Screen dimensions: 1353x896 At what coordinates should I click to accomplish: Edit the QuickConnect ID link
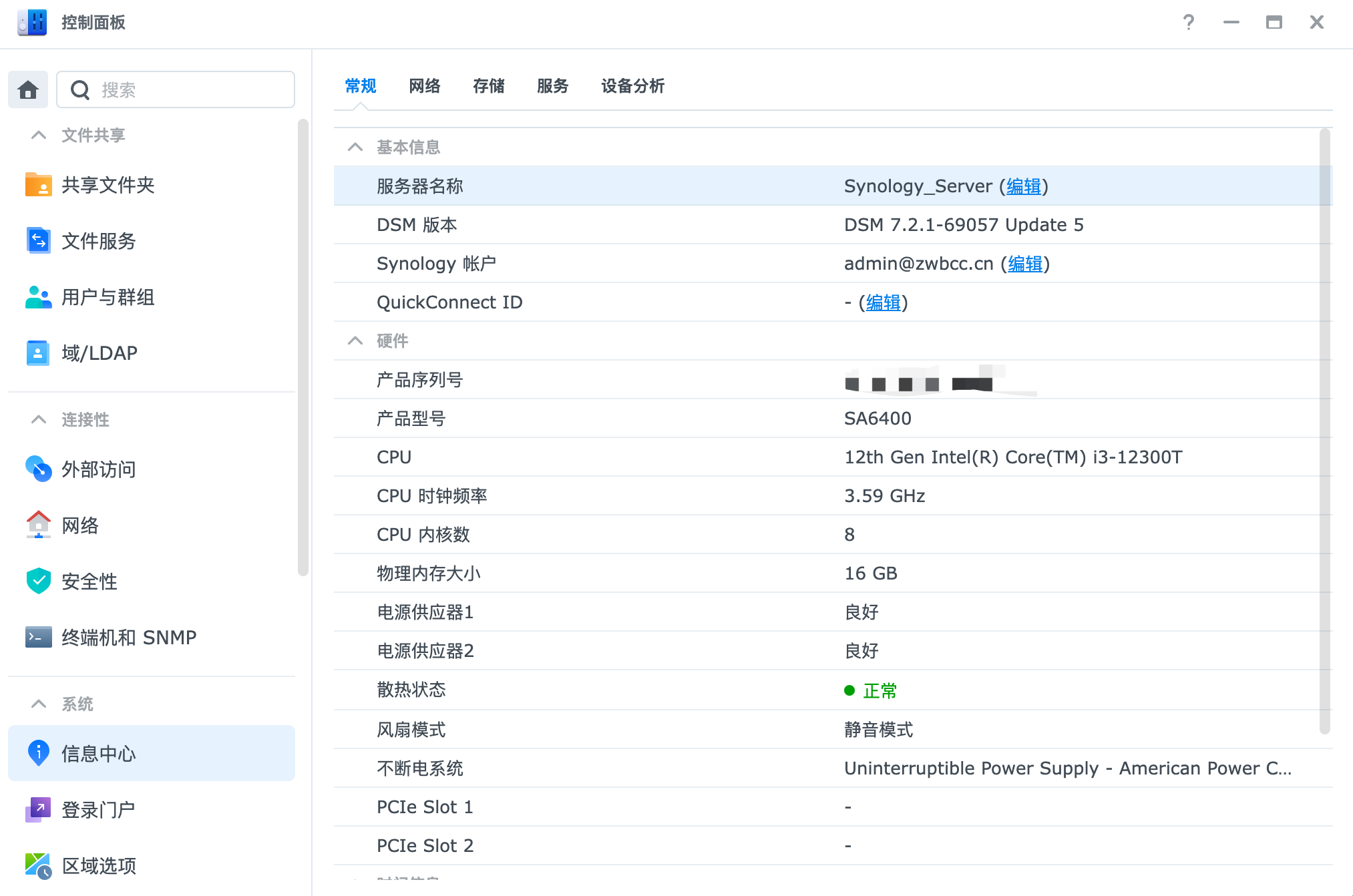884,302
